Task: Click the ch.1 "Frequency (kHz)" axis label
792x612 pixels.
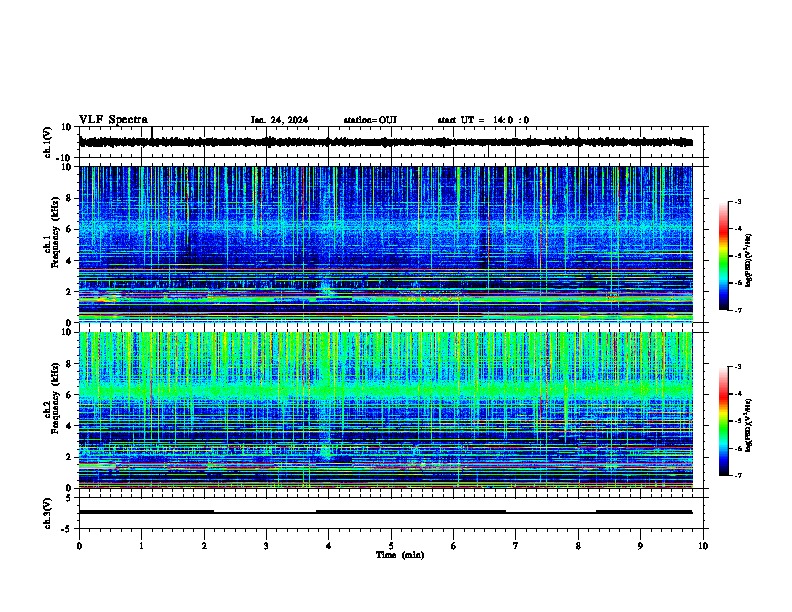Action: (56, 232)
